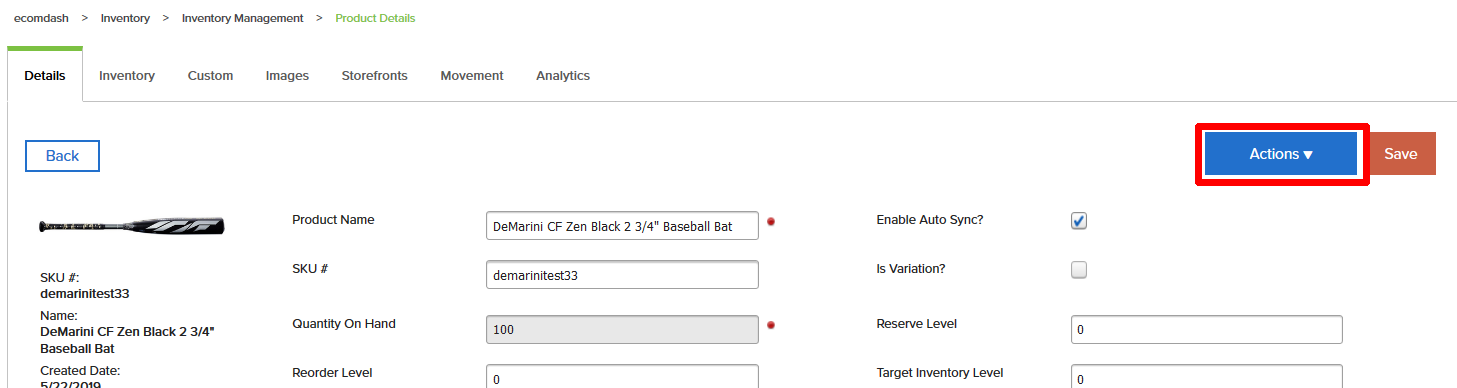1457x388 pixels.
Task: Click the Reserve Level input box
Action: point(1206,329)
